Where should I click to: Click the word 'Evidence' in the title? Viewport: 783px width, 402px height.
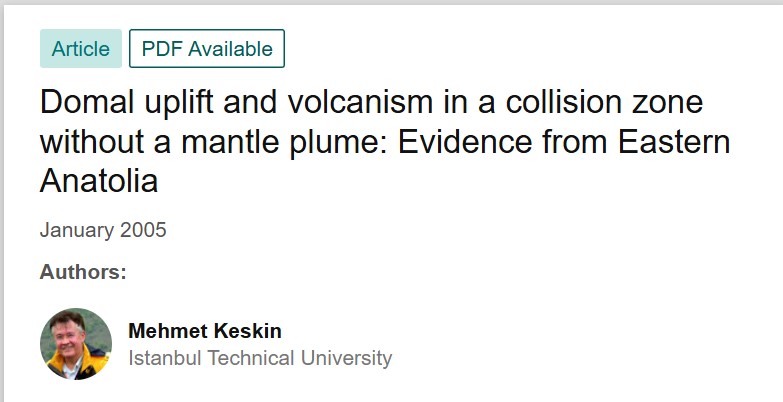470,141
